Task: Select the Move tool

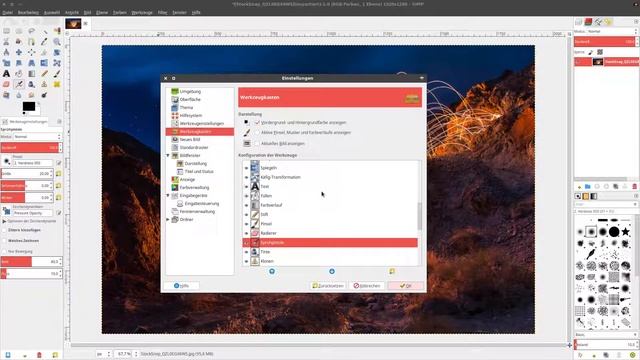Action: tap(19, 52)
